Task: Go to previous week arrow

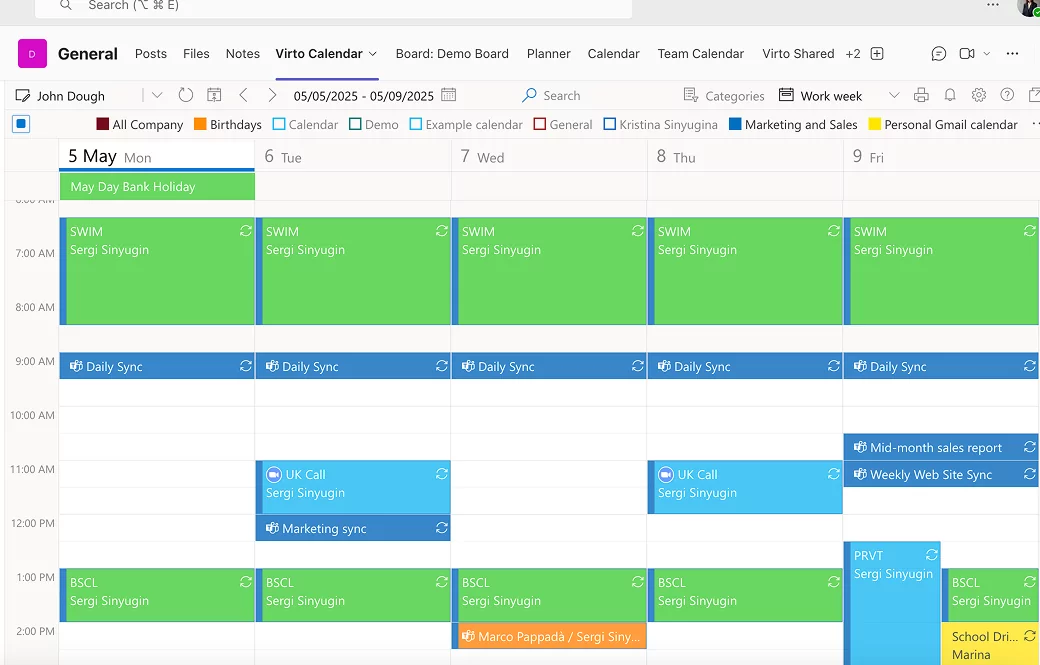Action: 243,95
